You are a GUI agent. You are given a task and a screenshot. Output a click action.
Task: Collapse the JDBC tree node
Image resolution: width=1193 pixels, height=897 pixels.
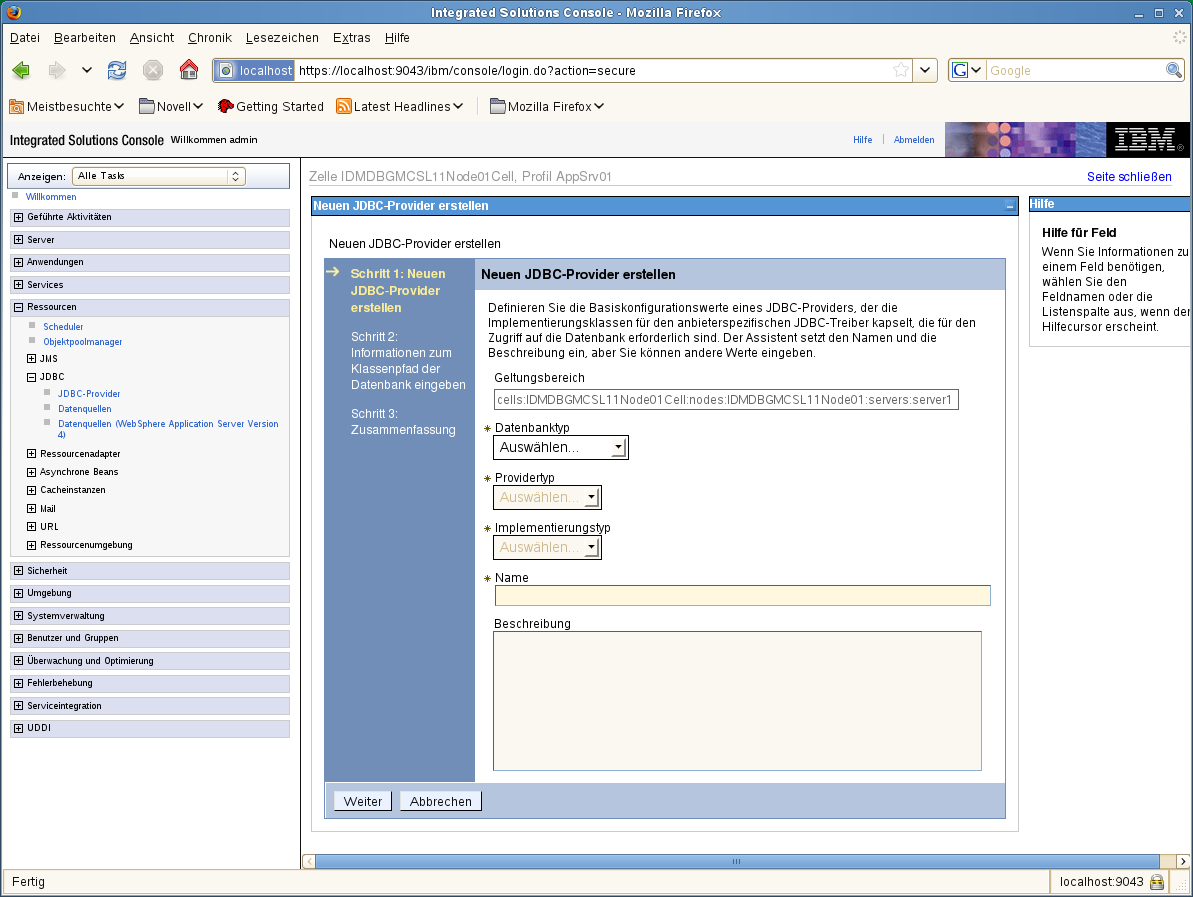[x=31, y=377]
